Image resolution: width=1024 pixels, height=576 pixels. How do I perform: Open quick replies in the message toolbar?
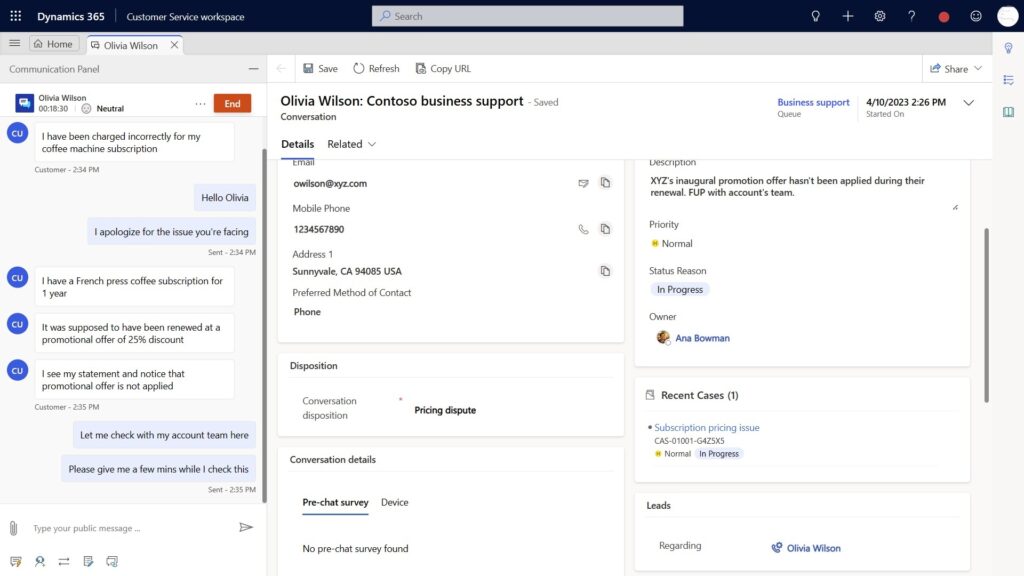click(15, 561)
